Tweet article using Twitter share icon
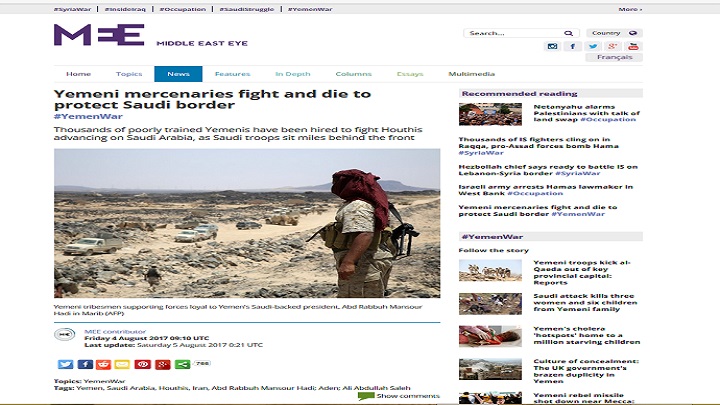The image size is (720, 405). [x=65, y=364]
